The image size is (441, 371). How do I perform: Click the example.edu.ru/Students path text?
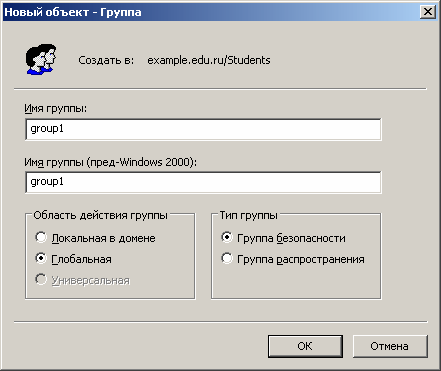click(209, 60)
